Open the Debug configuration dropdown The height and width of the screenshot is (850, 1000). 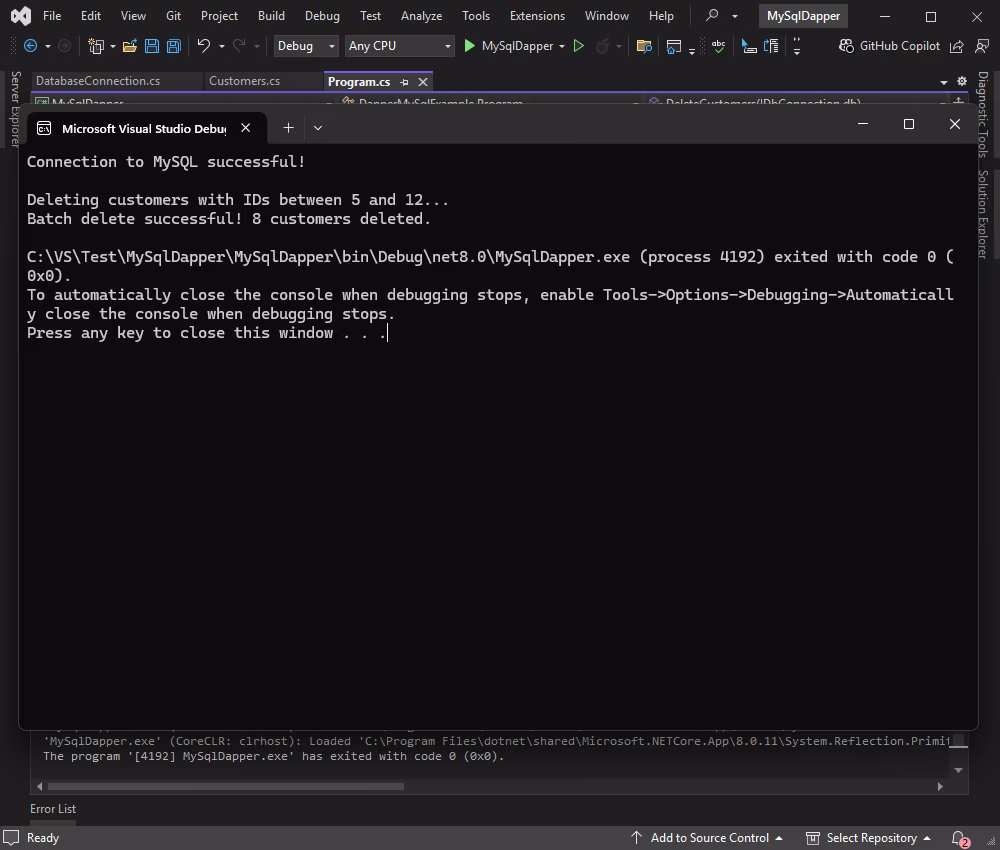(305, 45)
